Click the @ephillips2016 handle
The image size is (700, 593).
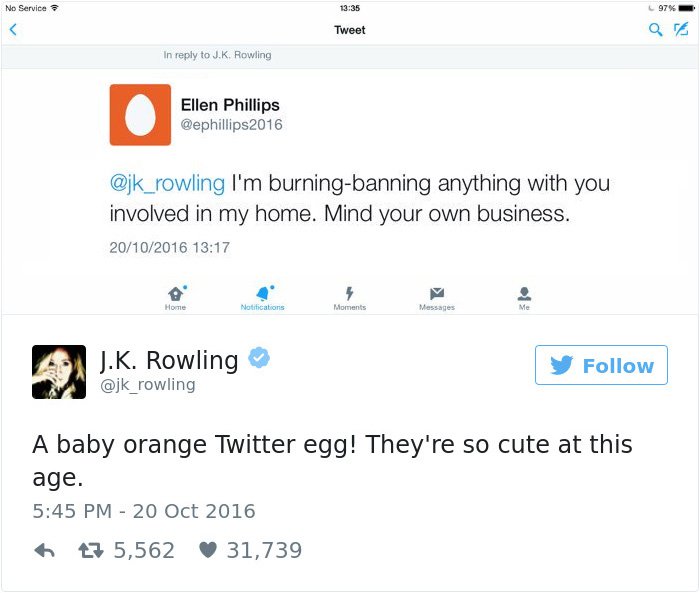point(231,125)
